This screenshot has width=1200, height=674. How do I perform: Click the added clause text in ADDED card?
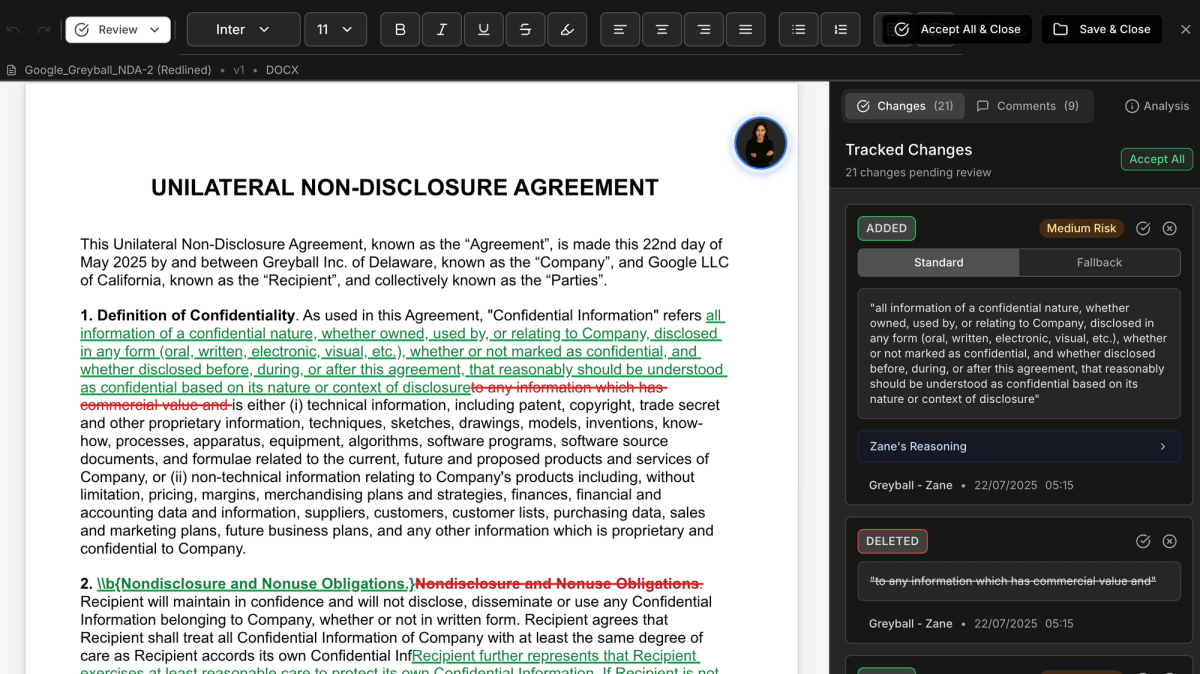1019,354
